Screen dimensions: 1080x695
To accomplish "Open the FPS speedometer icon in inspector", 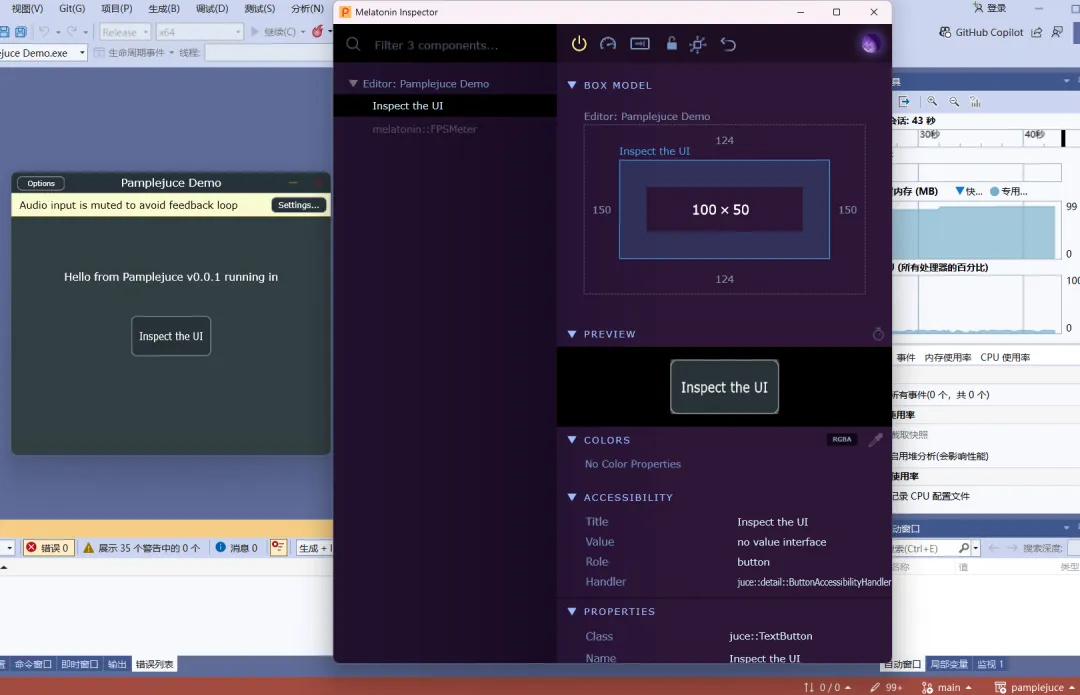I will click(x=608, y=44).
